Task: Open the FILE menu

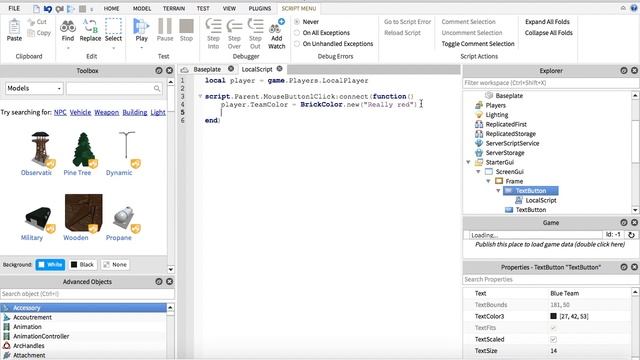Action: click(14, 8)
